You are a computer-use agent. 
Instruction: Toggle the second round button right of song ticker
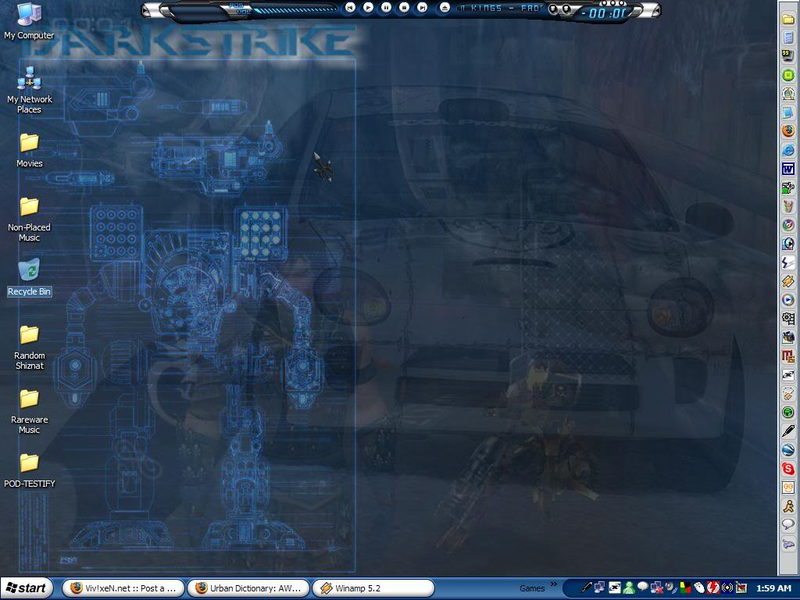click(565, 9)
